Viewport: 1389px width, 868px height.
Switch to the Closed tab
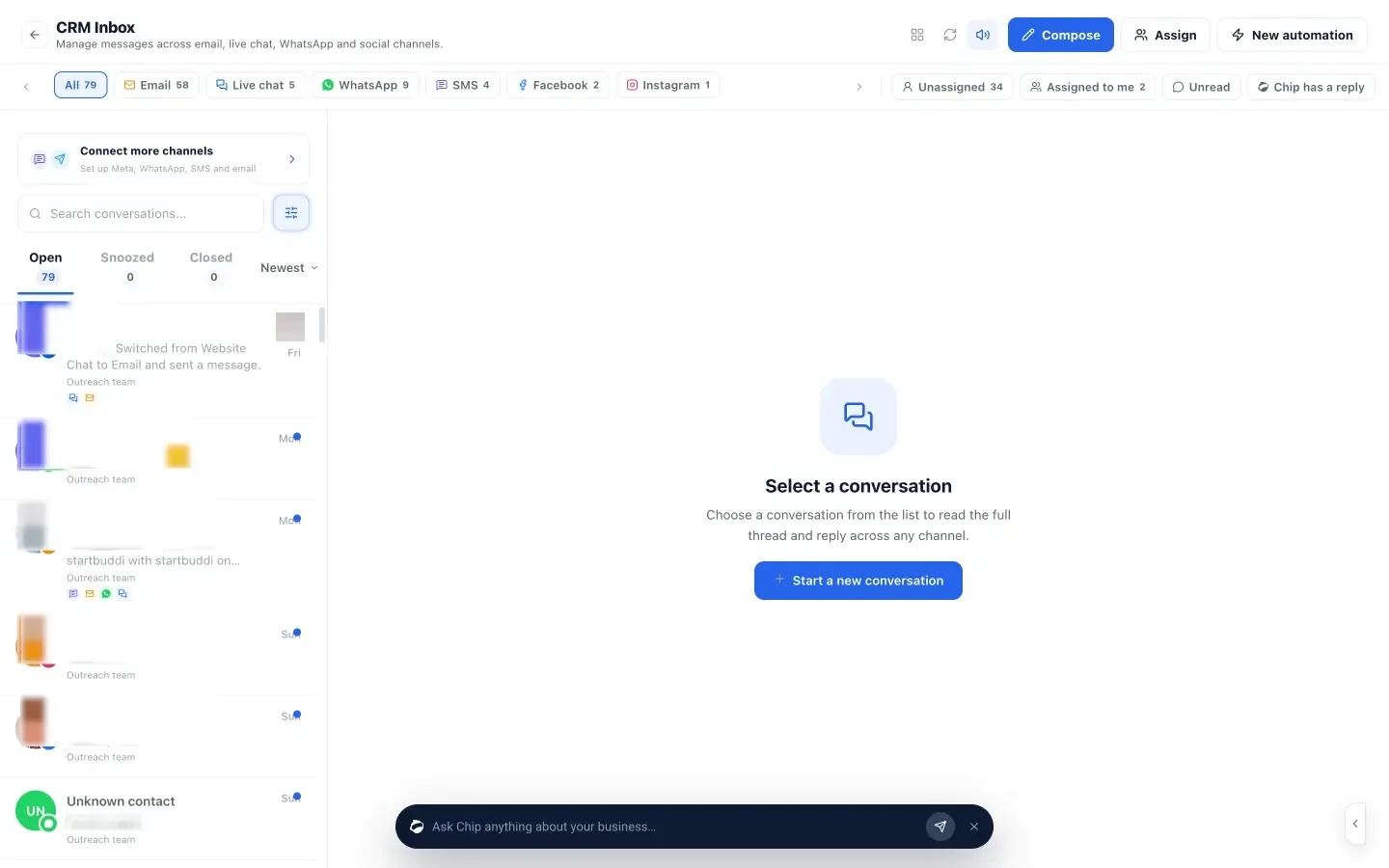point(211,267)
